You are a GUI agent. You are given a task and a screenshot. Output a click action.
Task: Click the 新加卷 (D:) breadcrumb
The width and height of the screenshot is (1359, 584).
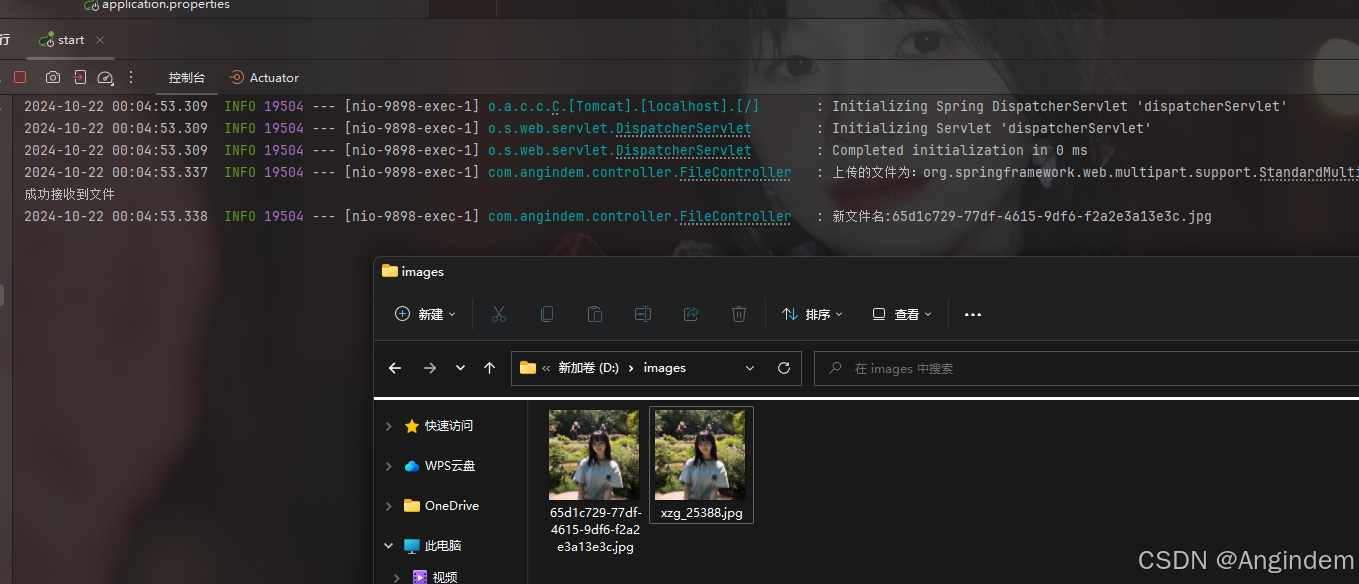tap(588, 368)
